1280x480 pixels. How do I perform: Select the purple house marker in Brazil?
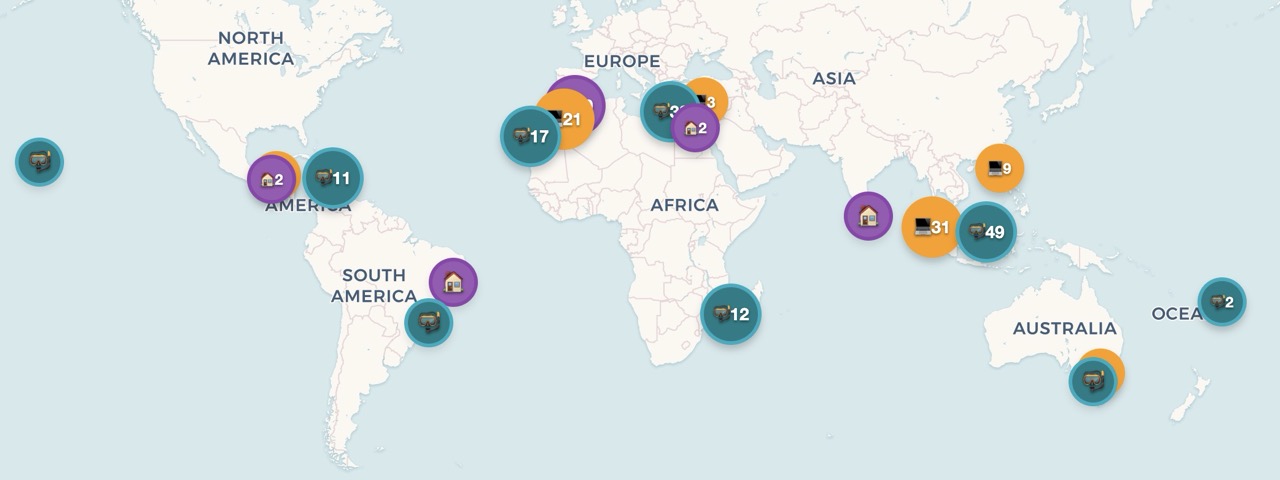[x=453, y=282]
